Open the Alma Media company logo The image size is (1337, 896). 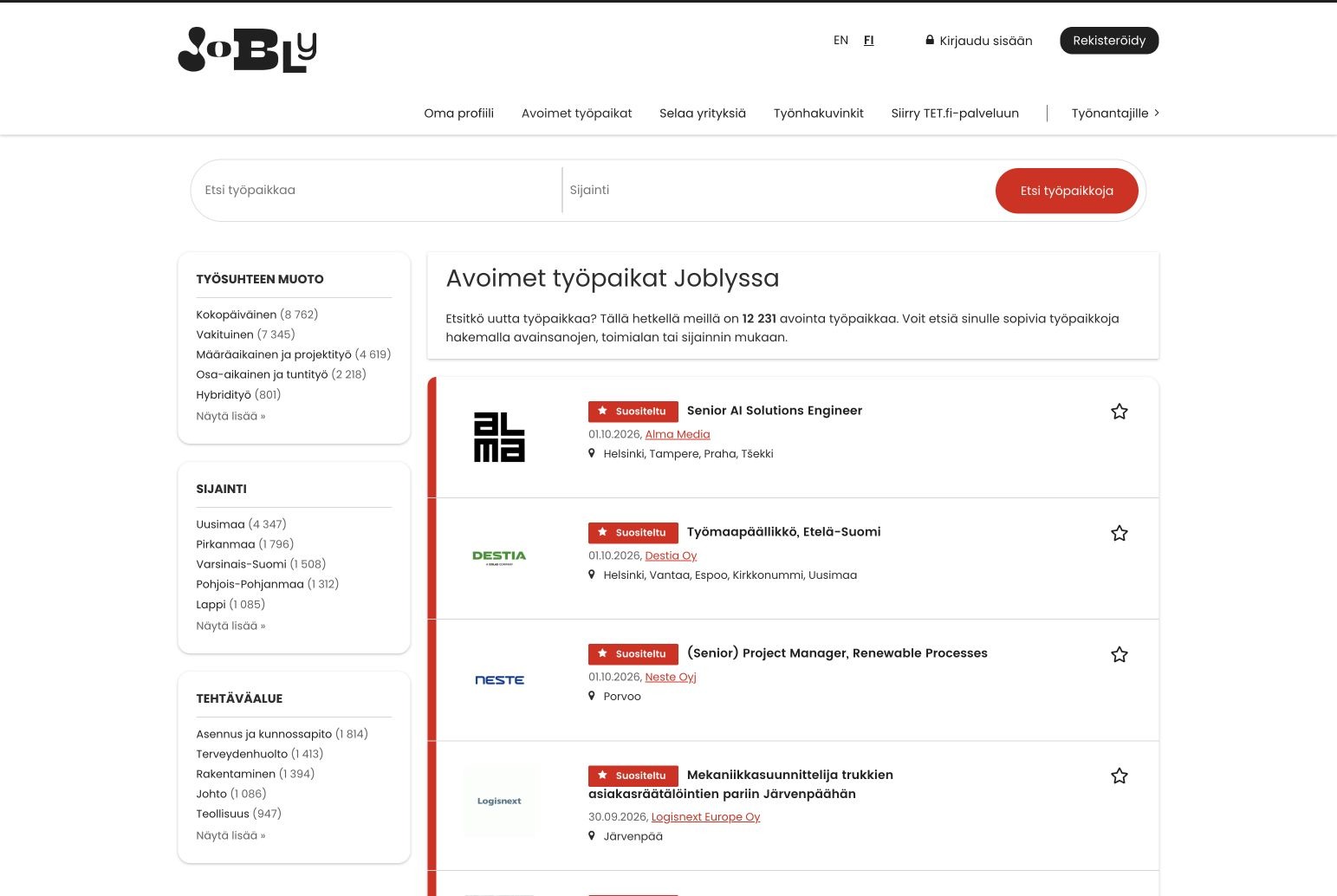pyautogui.click(x=499, y=438)
